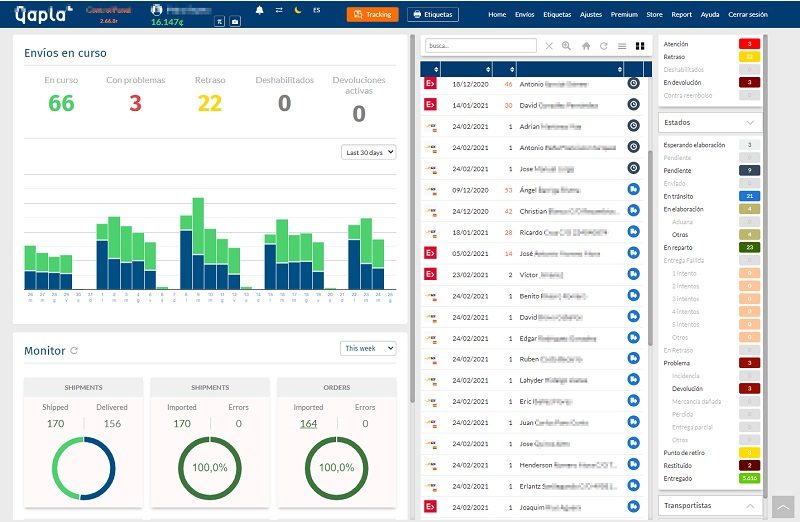This screenshot has width=800, height=522.
Task: Refresh the Monitor section
Action: tap(74, 351)
